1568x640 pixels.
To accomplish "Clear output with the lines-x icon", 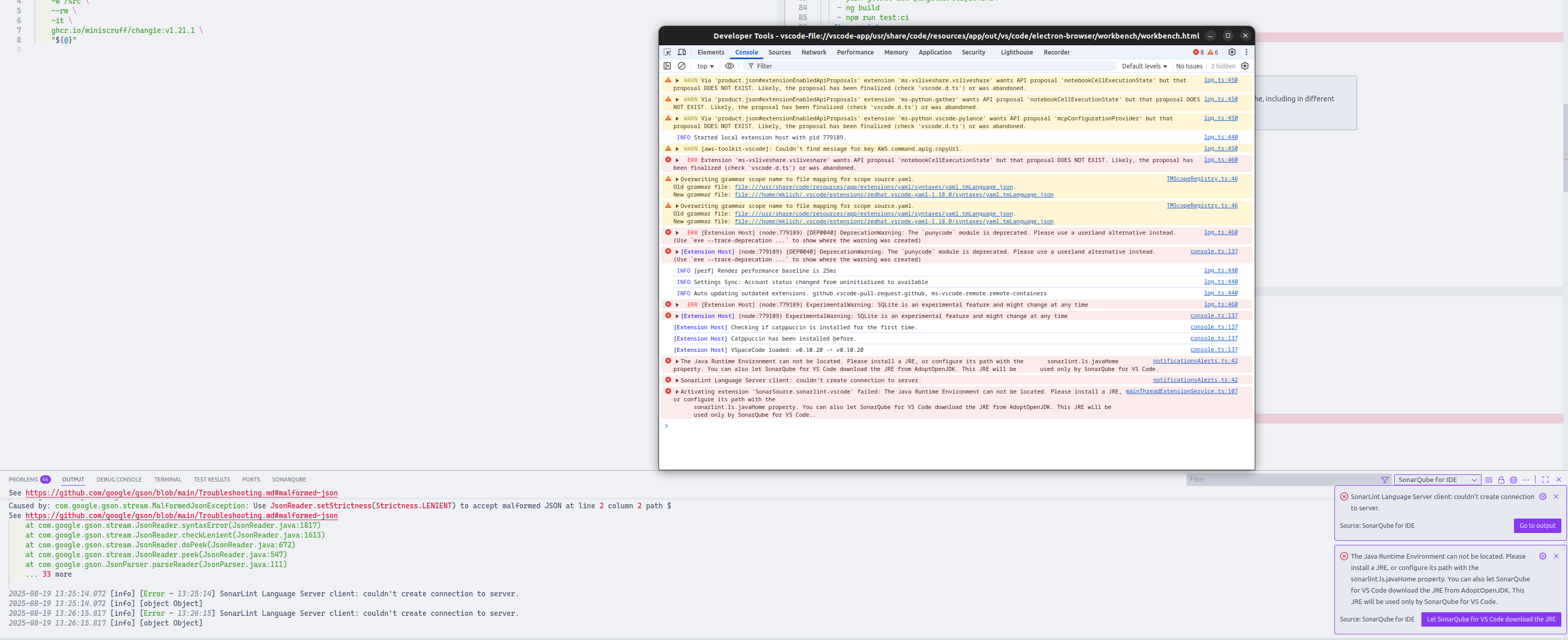I will (x=1488, y=480).
